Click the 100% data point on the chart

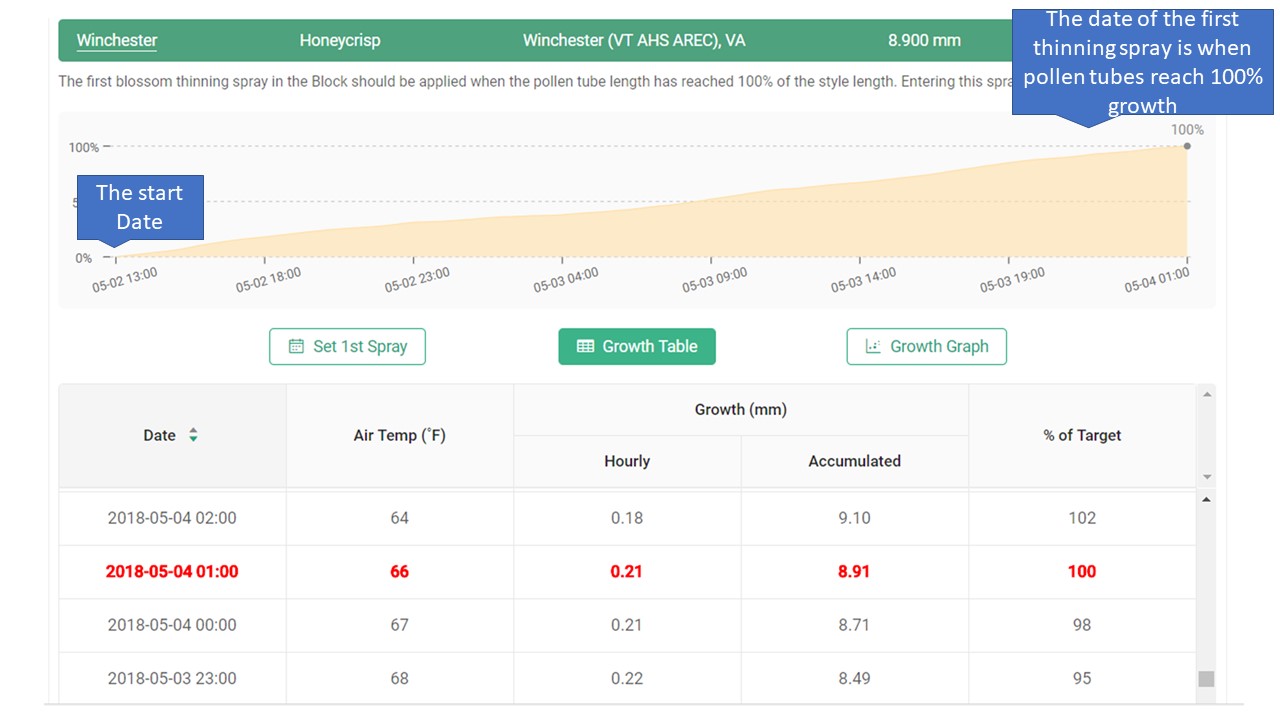(x=1187, y=146)
